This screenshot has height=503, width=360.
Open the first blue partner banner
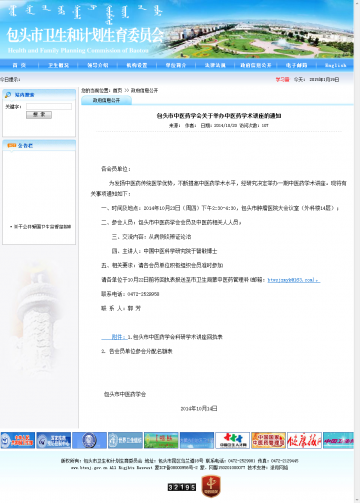[x=18, y=440]
